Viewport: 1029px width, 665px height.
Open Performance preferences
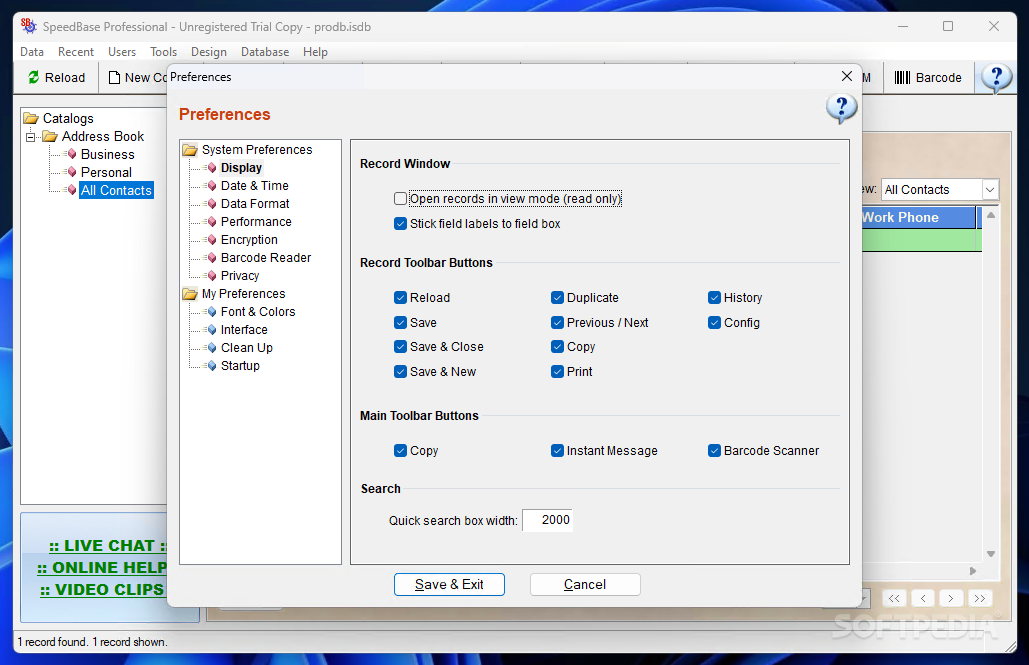(x=256, y=222)
